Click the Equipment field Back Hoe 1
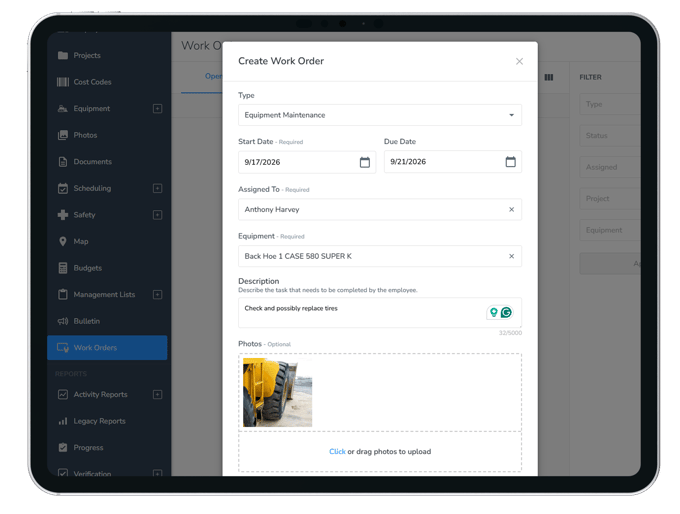Screen dimensions: 680x514 [380, 256]
